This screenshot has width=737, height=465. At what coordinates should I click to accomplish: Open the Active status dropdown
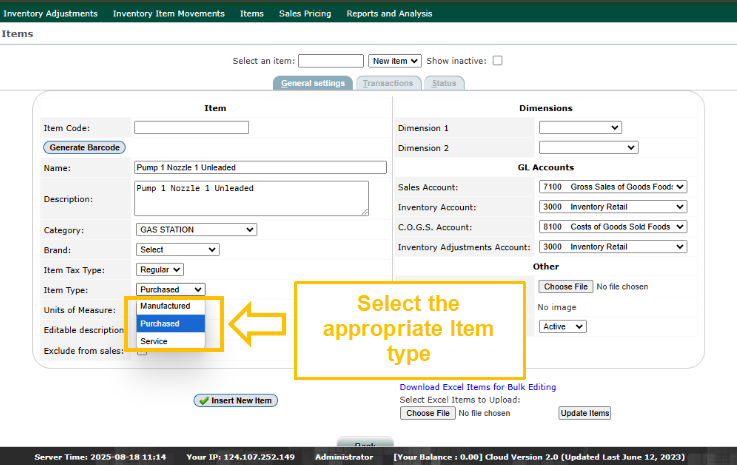point(563,326)
